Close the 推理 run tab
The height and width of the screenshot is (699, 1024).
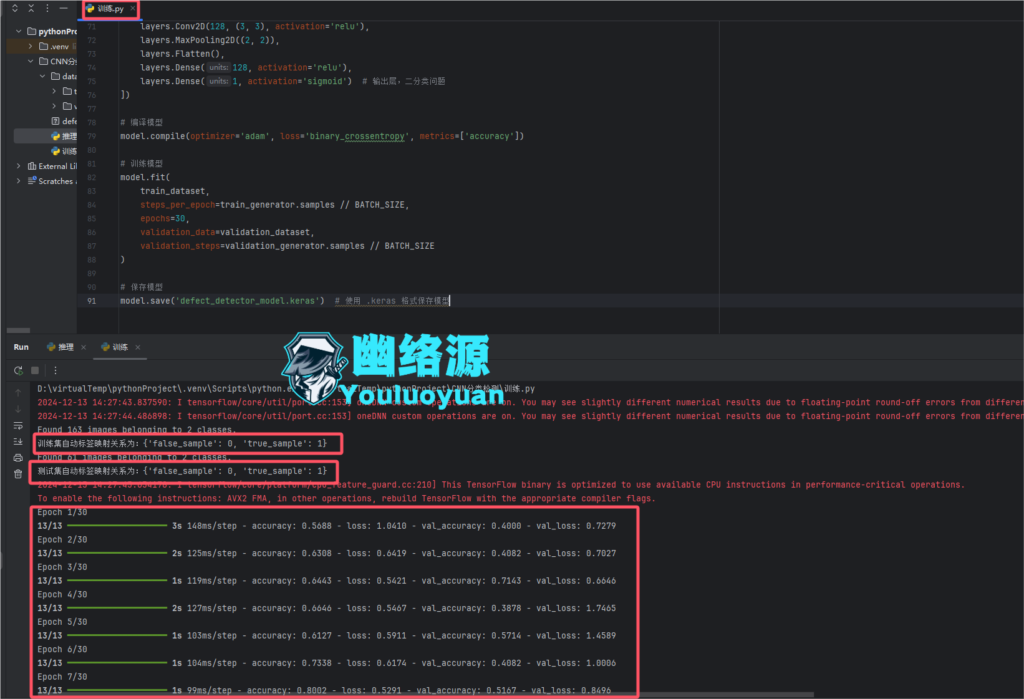[x=84, y=348]
